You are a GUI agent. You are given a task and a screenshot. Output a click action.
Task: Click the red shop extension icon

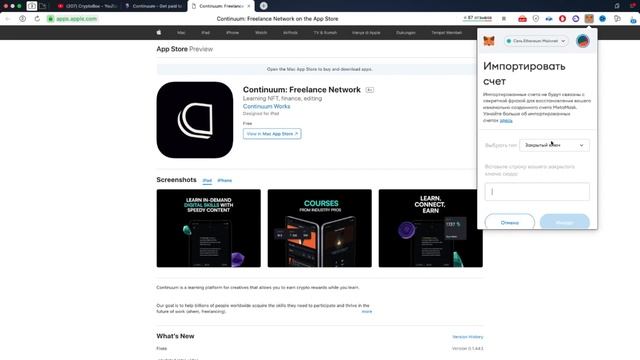coord(522,18)
